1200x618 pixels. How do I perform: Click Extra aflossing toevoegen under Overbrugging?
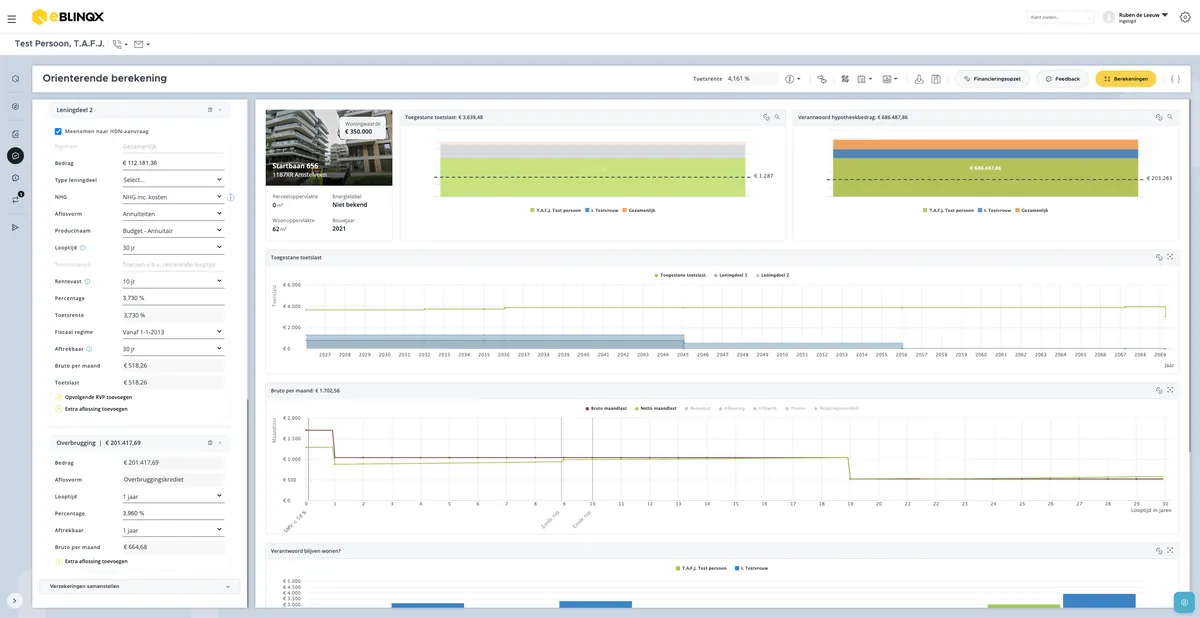(x=91, y=561)
